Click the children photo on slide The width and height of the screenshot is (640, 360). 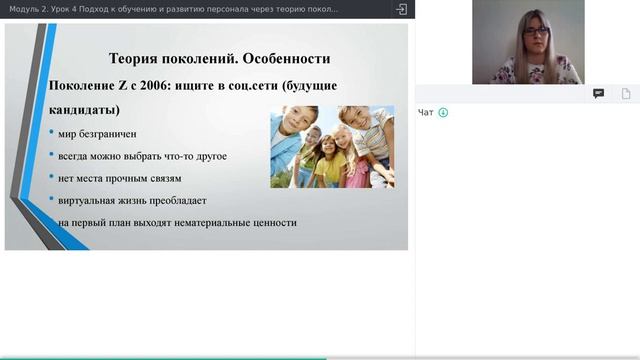click(332, 147)
